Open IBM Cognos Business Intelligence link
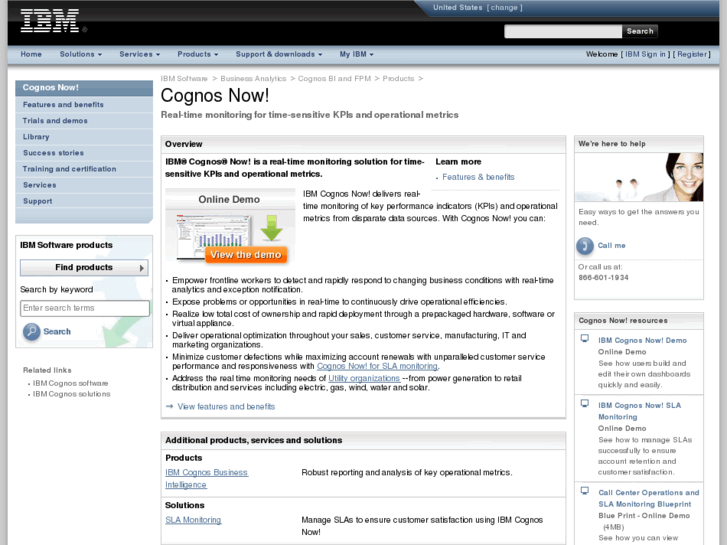Image resolution: width=727 pixels, height=545 pixels. [x=206, y=478]
